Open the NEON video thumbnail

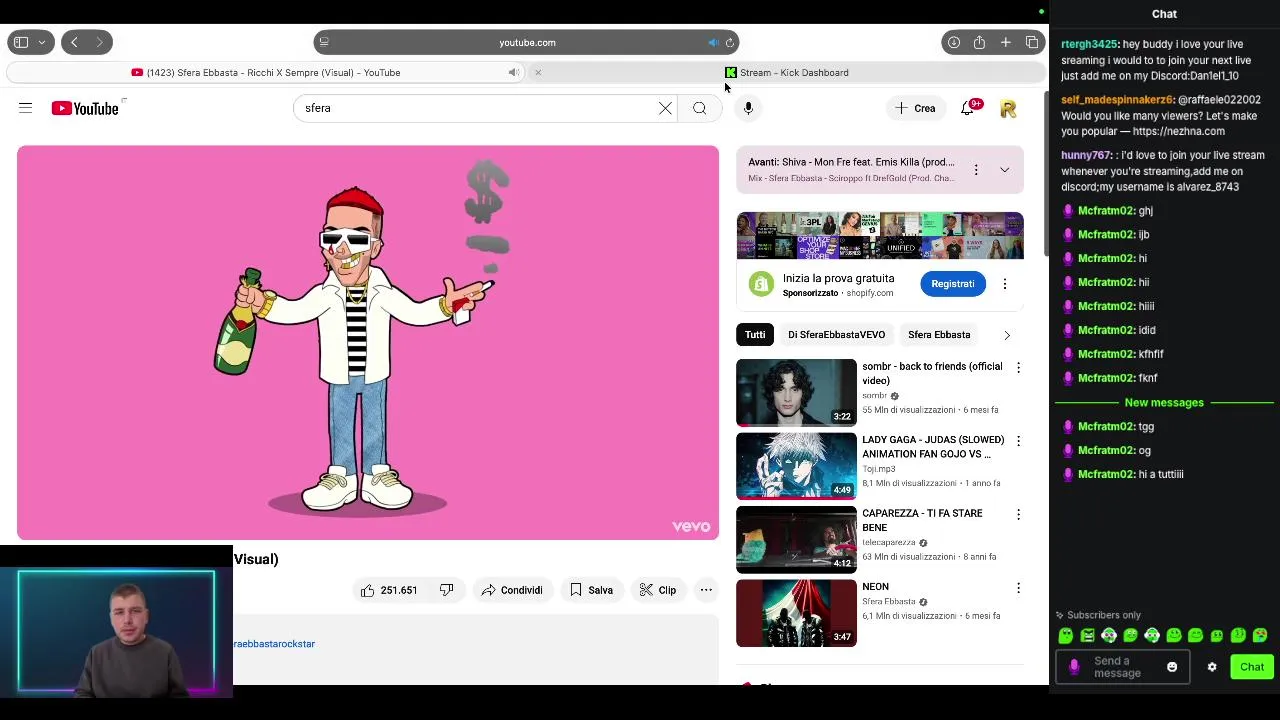click(796, 613)
